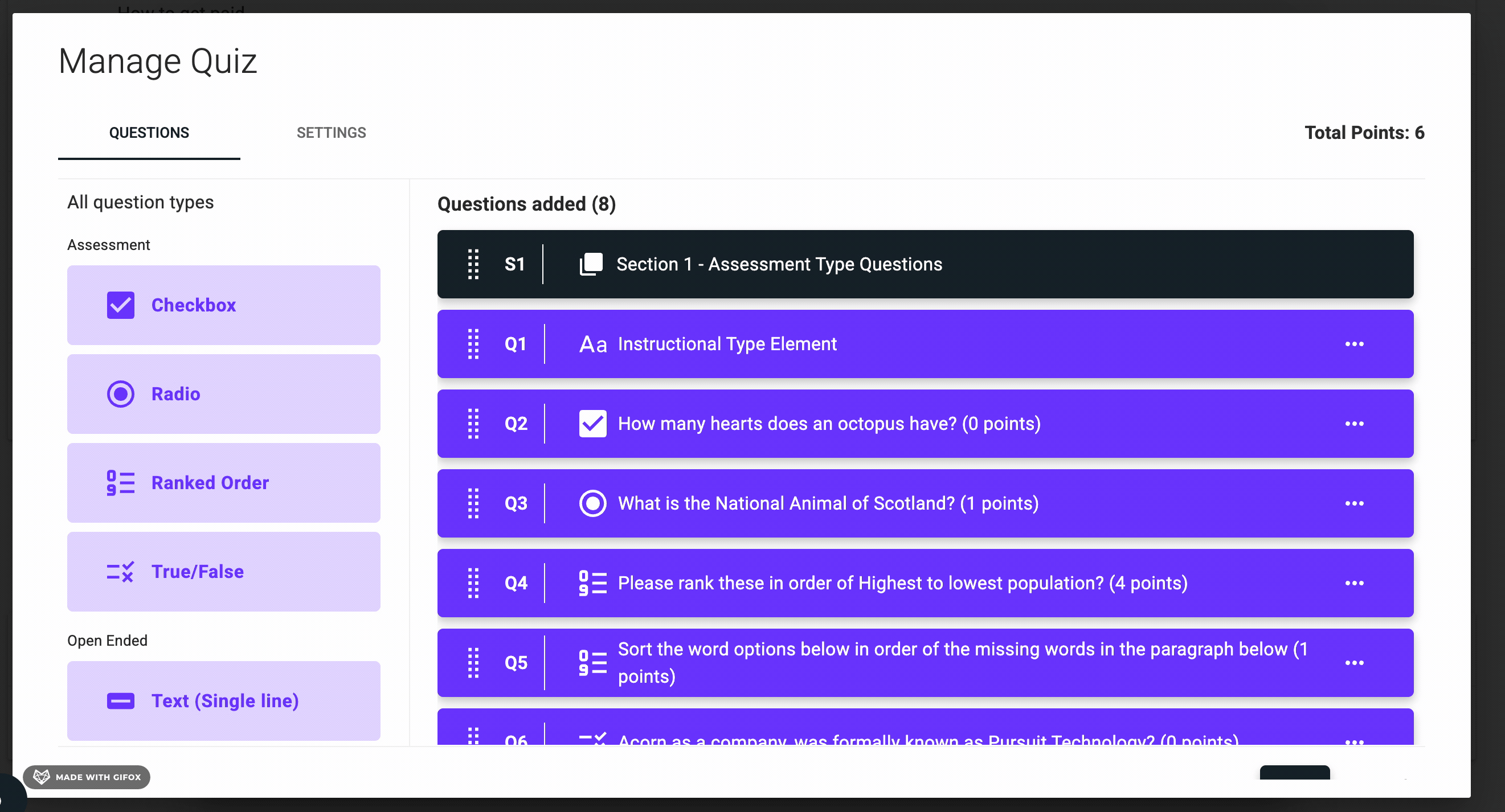Click the Aa instructional element icon on Q1
This screenshot has width=1505, height=812.
tap(592, 344)
